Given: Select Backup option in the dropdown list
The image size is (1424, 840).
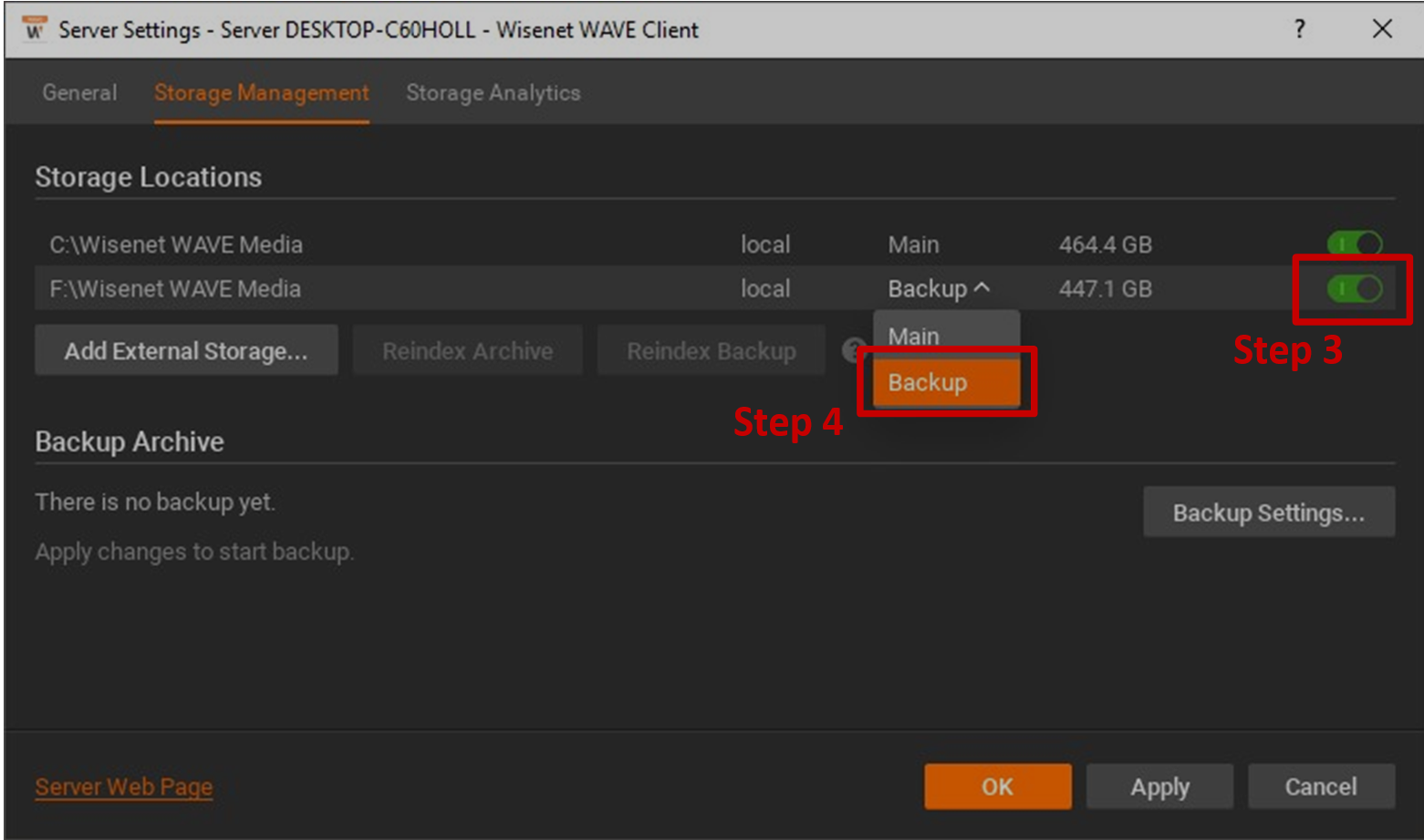Looking at the screenshot, I should pyautogui.click(x=946, y=382).
